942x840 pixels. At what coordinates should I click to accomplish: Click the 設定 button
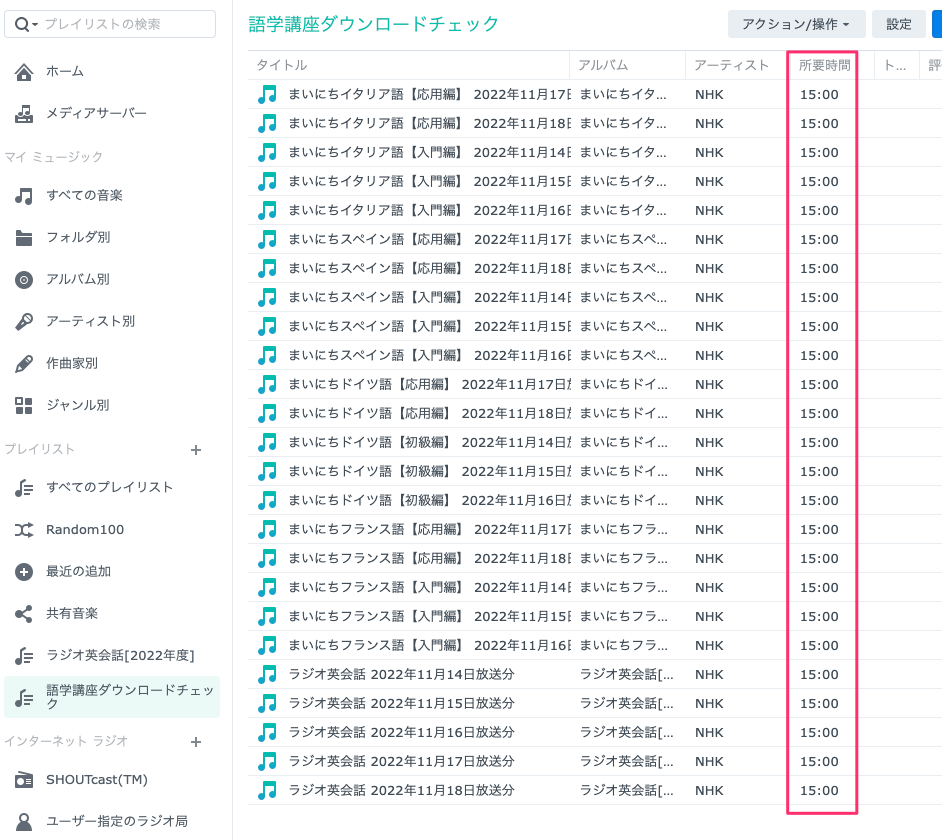[x=898, y=24]
